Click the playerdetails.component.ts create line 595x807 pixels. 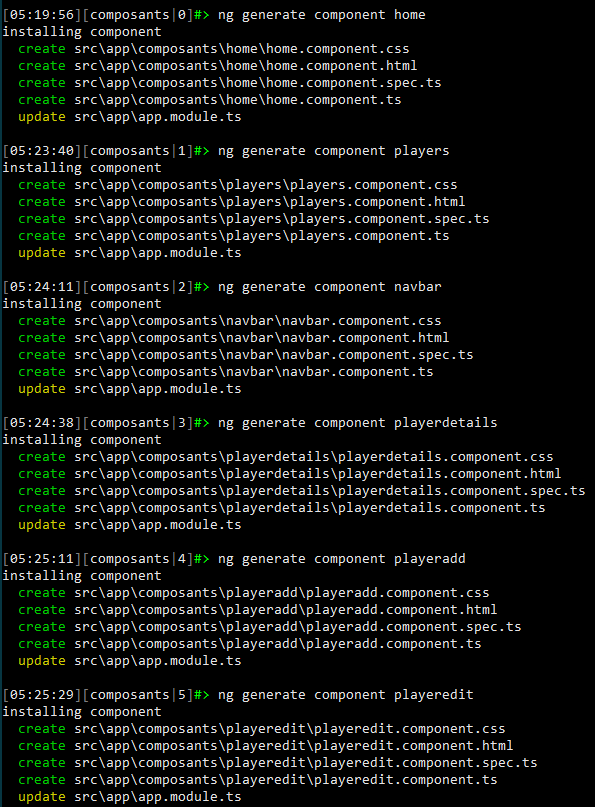pos(282,507)
